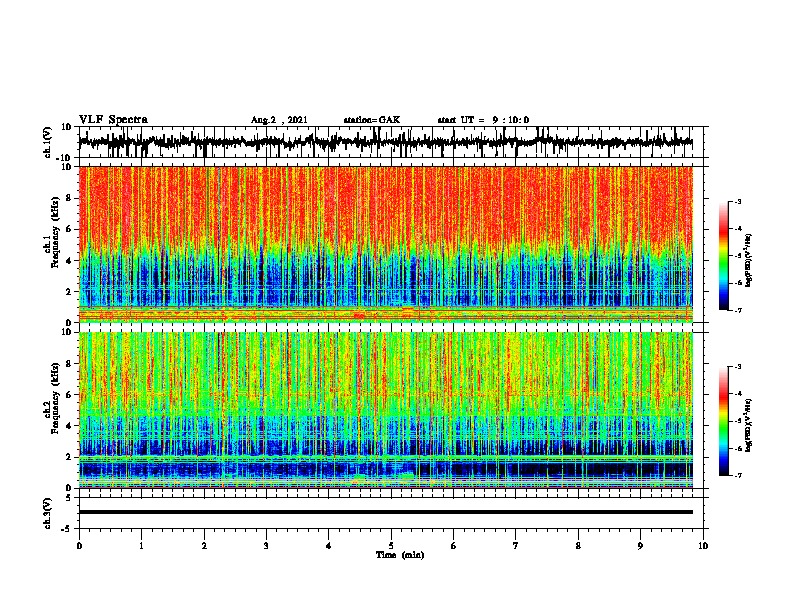Click the "0" tick on the time axis
The width and height of the screenshot is (792, 612).
[x=79, y=546]
